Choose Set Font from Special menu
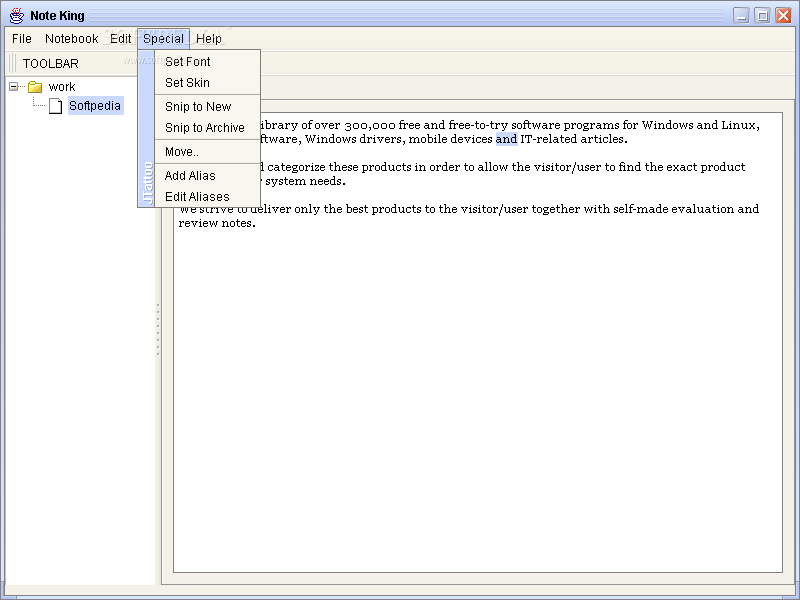 [x=207, y=62]
